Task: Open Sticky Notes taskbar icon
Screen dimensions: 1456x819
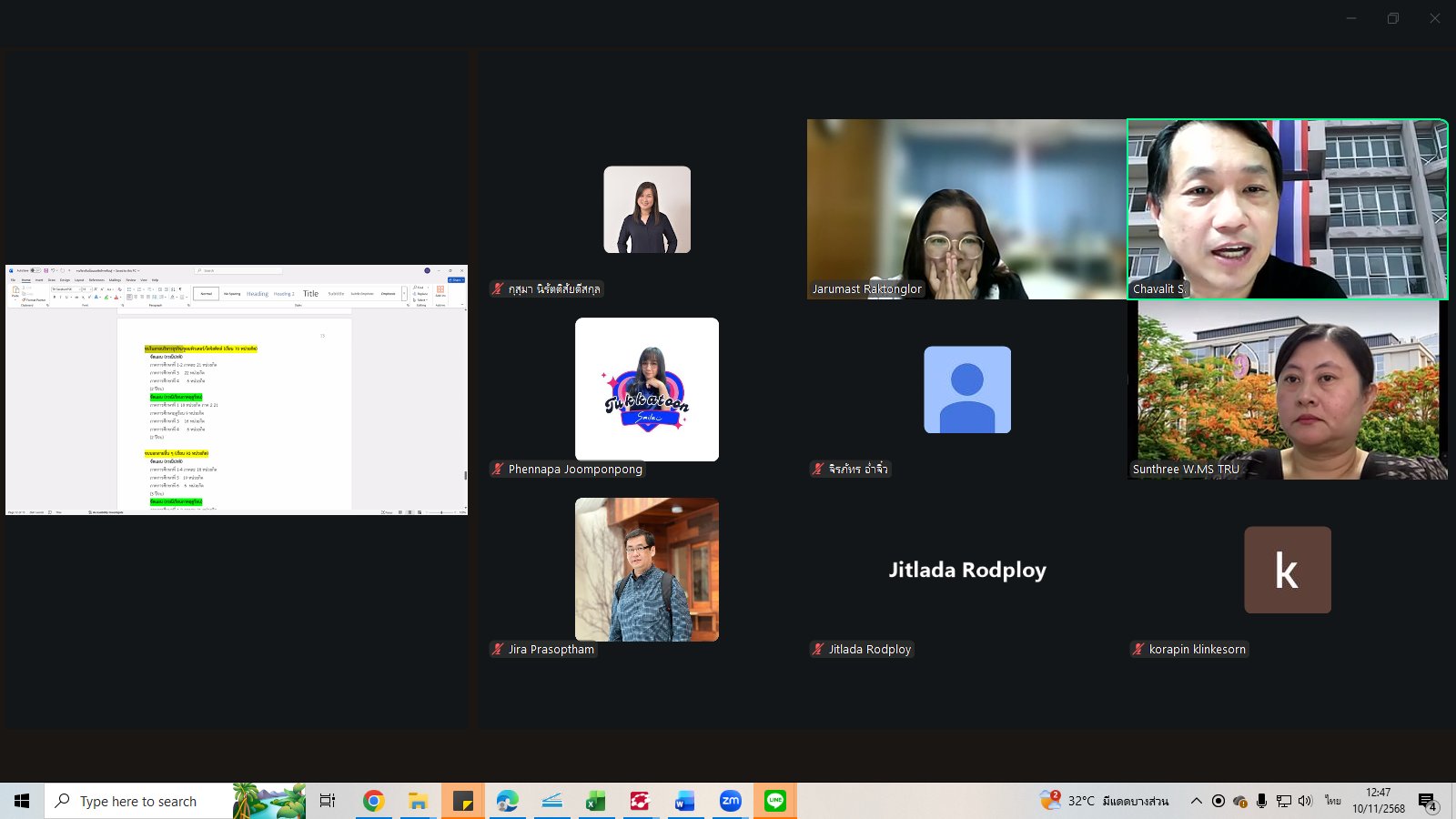Action: pos(463,801)
